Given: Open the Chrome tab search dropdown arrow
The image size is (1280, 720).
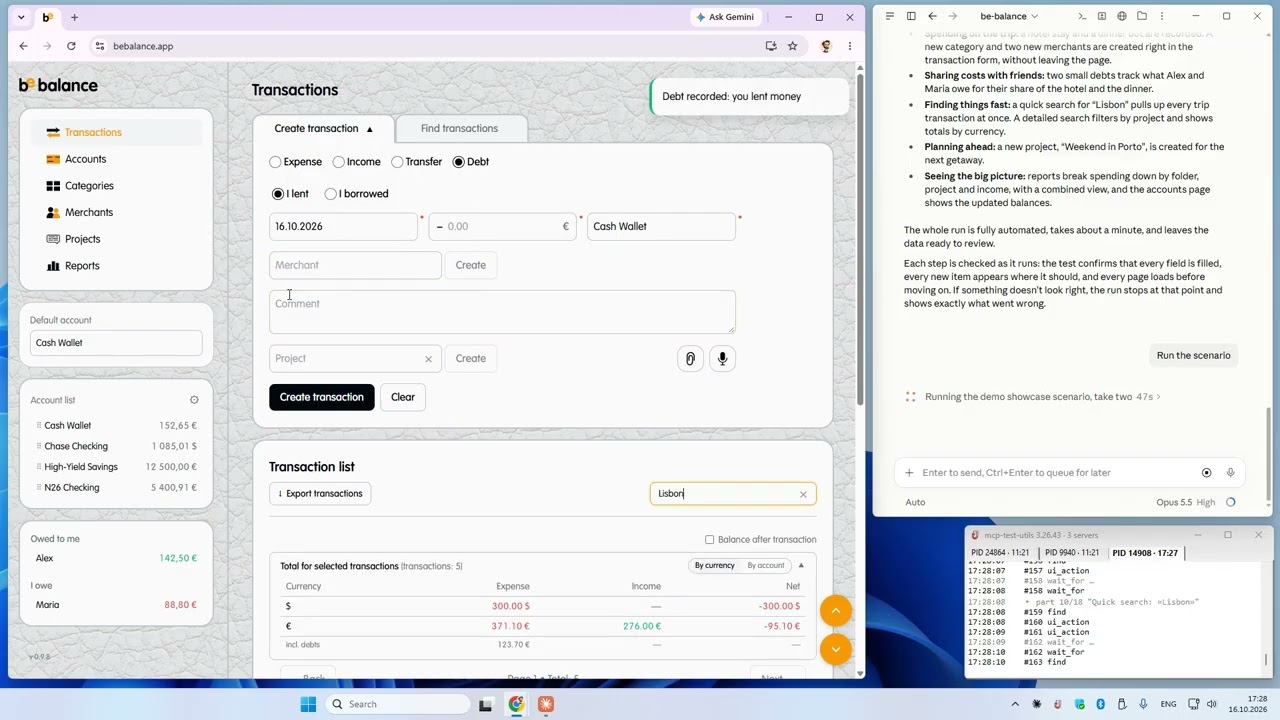Looking at the screenshot, I should click(21, 17).
